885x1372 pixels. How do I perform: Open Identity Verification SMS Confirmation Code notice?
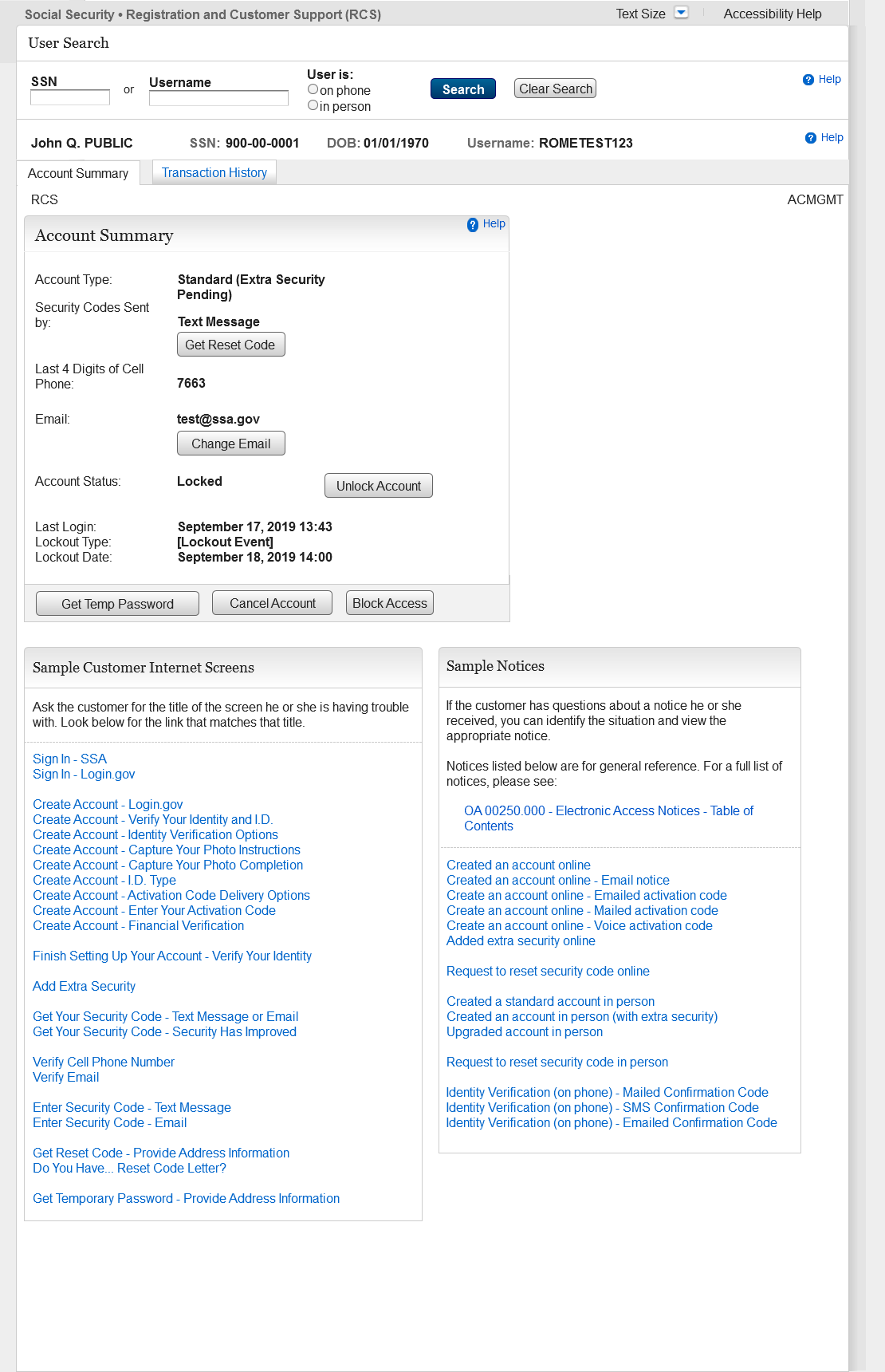(x=602, y=1107)
